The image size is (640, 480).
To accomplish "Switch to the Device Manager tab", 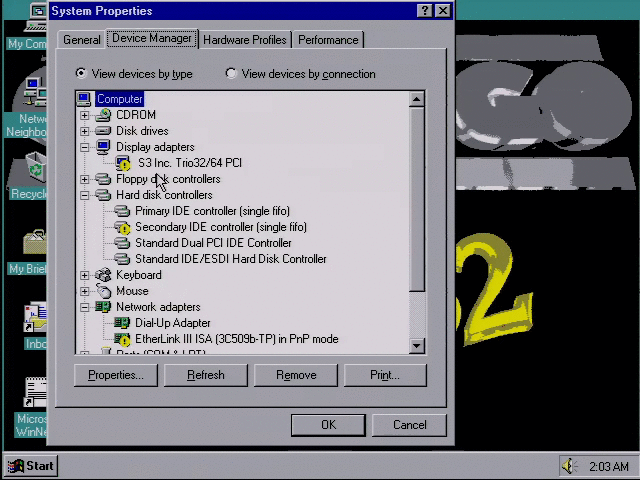I will pos(152,38).
